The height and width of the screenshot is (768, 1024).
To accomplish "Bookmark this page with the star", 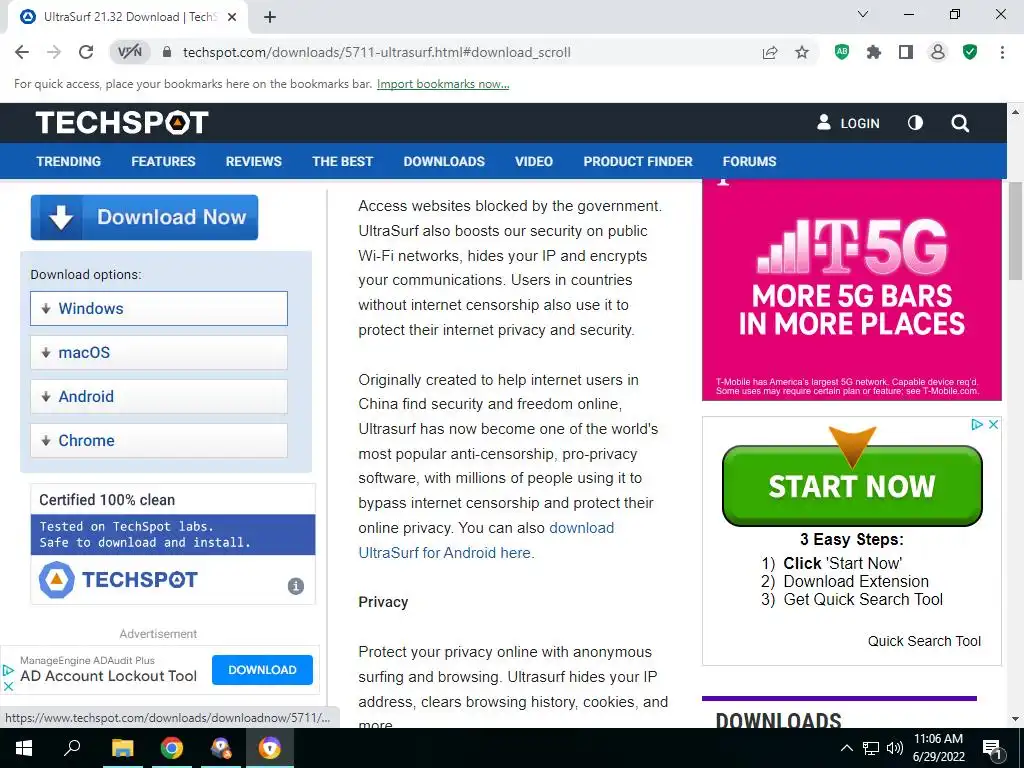I will 802,52.
